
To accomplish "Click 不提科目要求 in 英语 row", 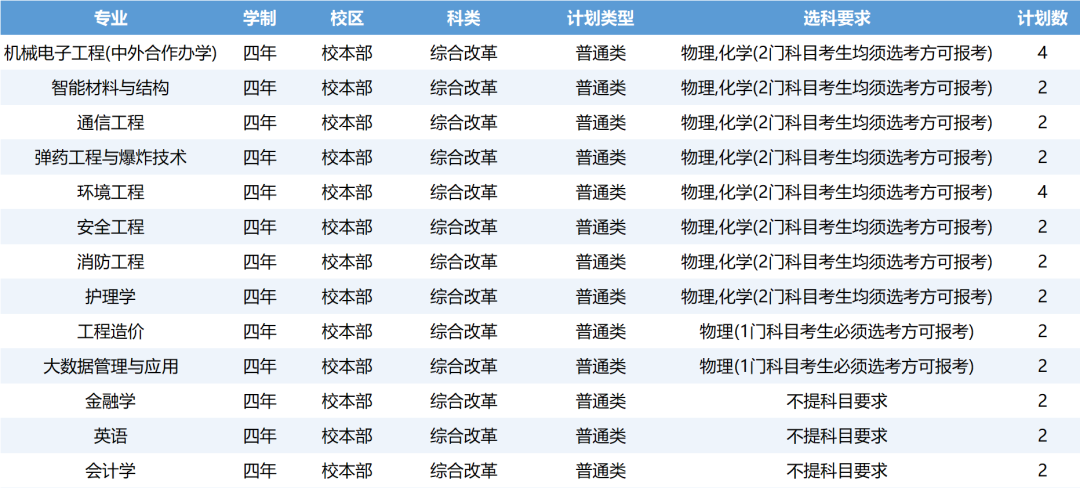I will 837,436.
